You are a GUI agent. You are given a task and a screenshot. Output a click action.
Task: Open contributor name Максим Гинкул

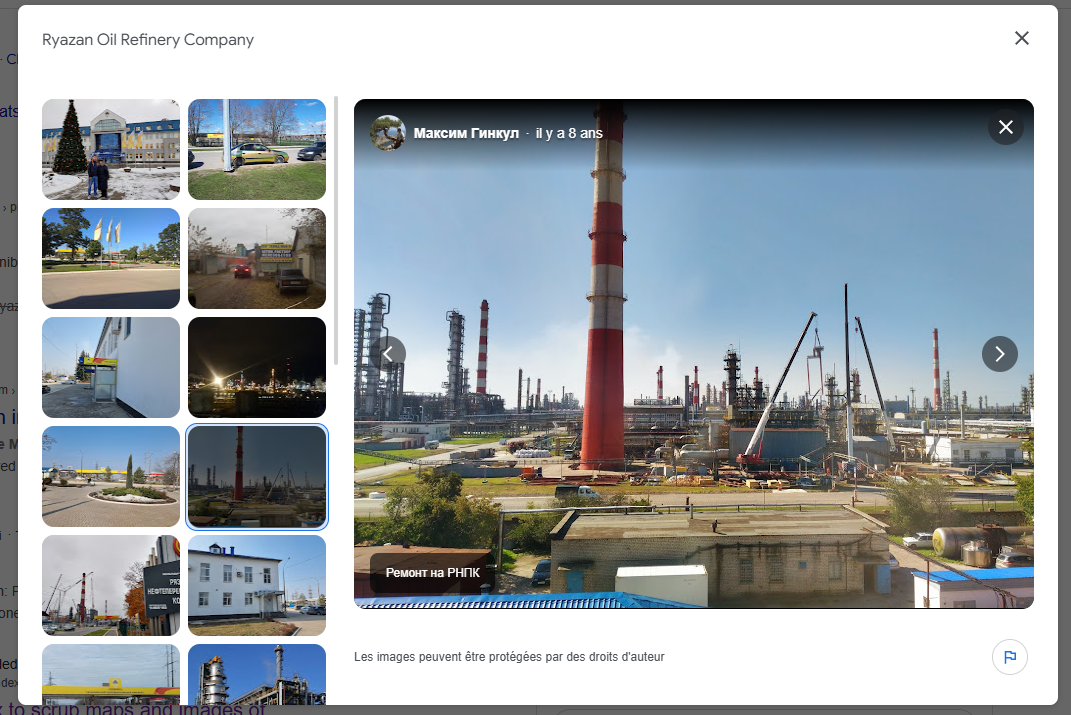466,133
